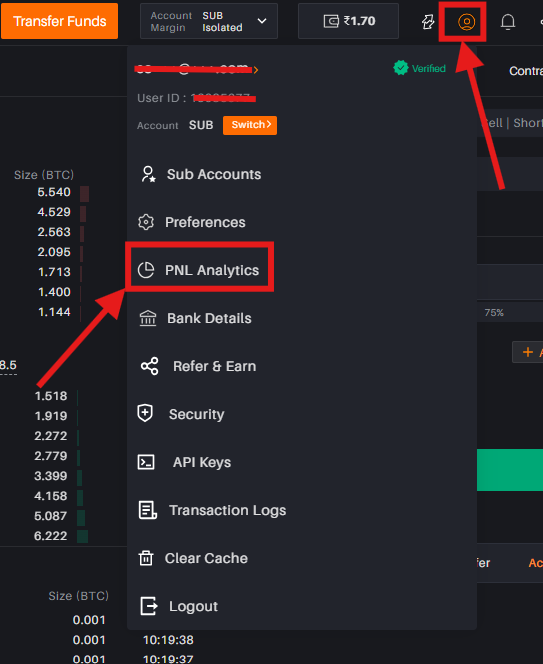Click the lightning bolt icon in header

(428, 22)
